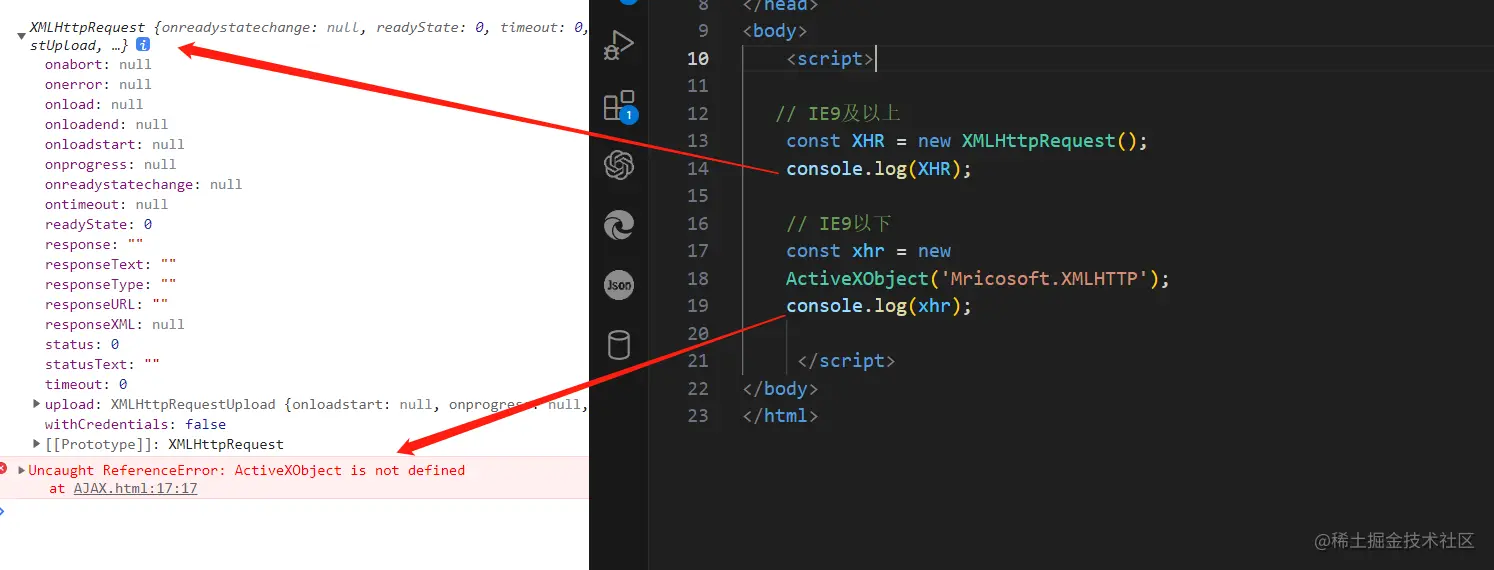Open the Json sidebar icon
The width and height of the screenshot is (1494, 570).
point(619,285)
